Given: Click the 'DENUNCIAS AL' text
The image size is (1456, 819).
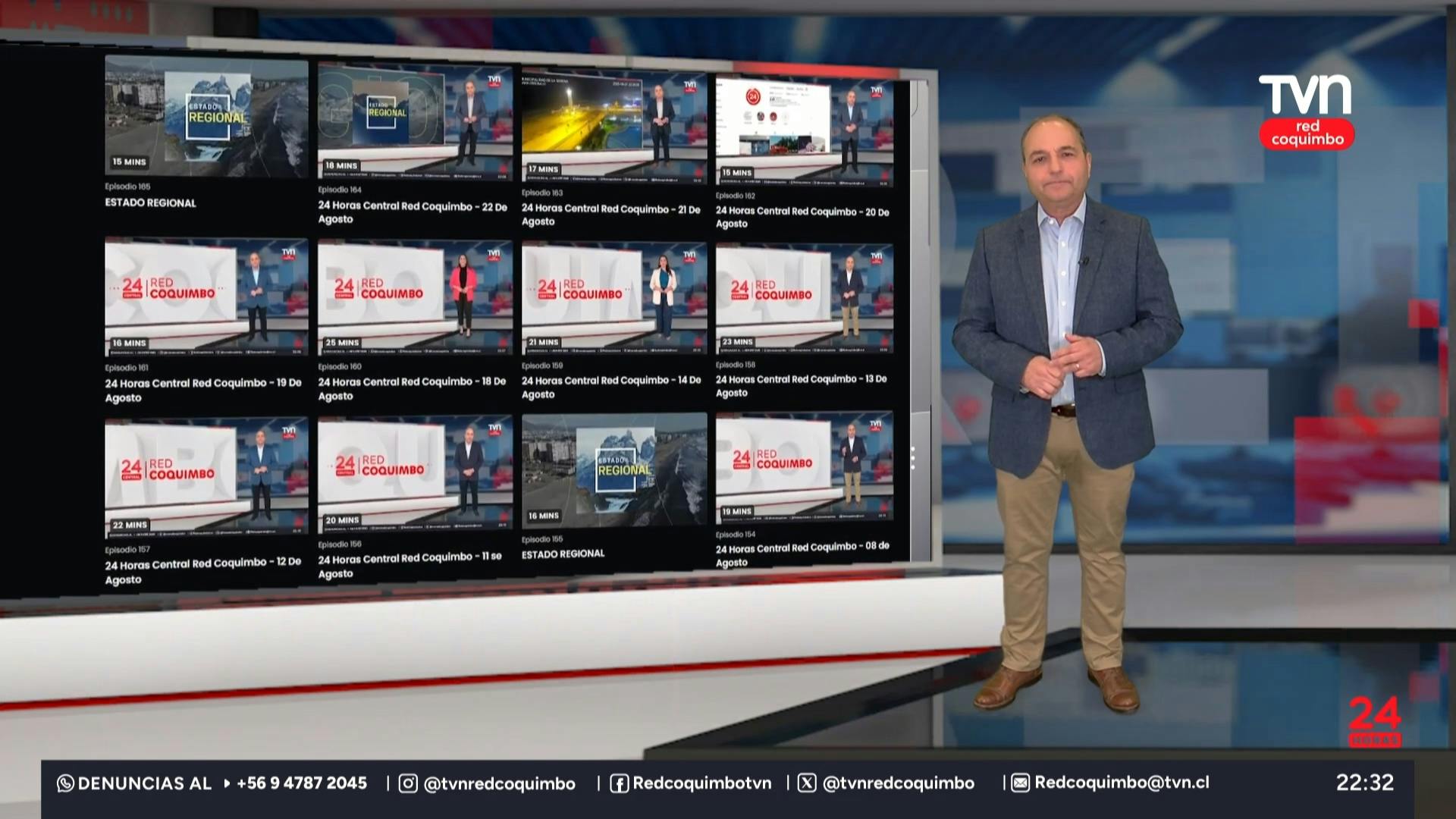Looking at the screenshot, I should pyautogui.click(x=144, y=783).
